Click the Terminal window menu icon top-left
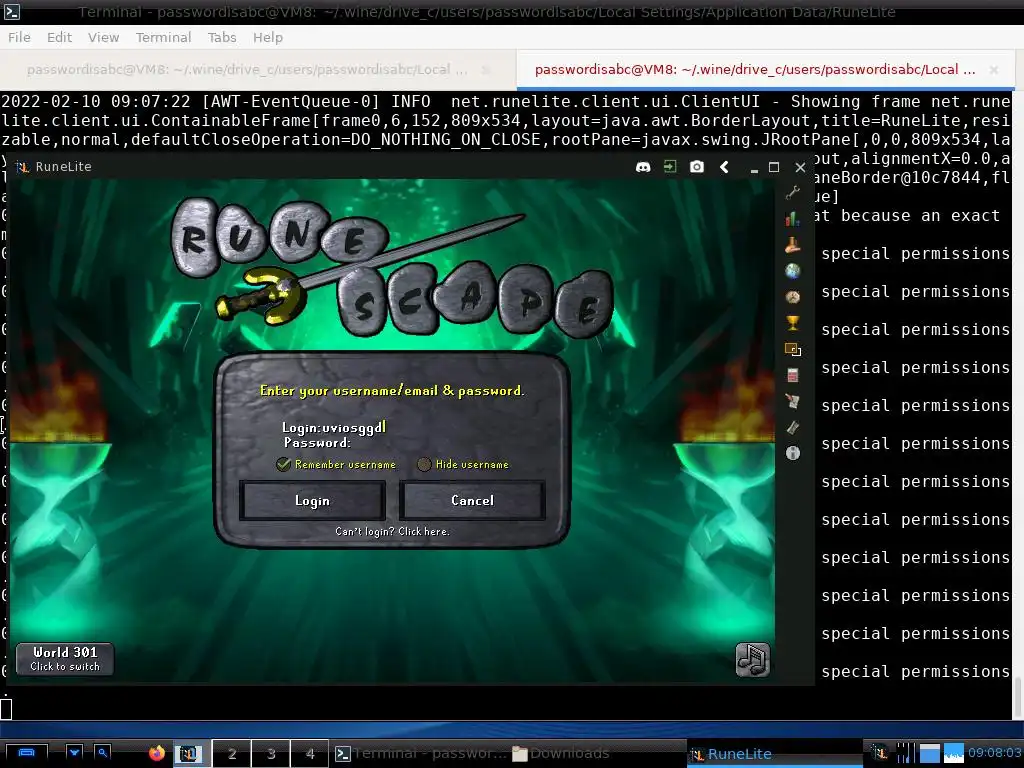Viewport: 1024px width, 768px height. 12,11
